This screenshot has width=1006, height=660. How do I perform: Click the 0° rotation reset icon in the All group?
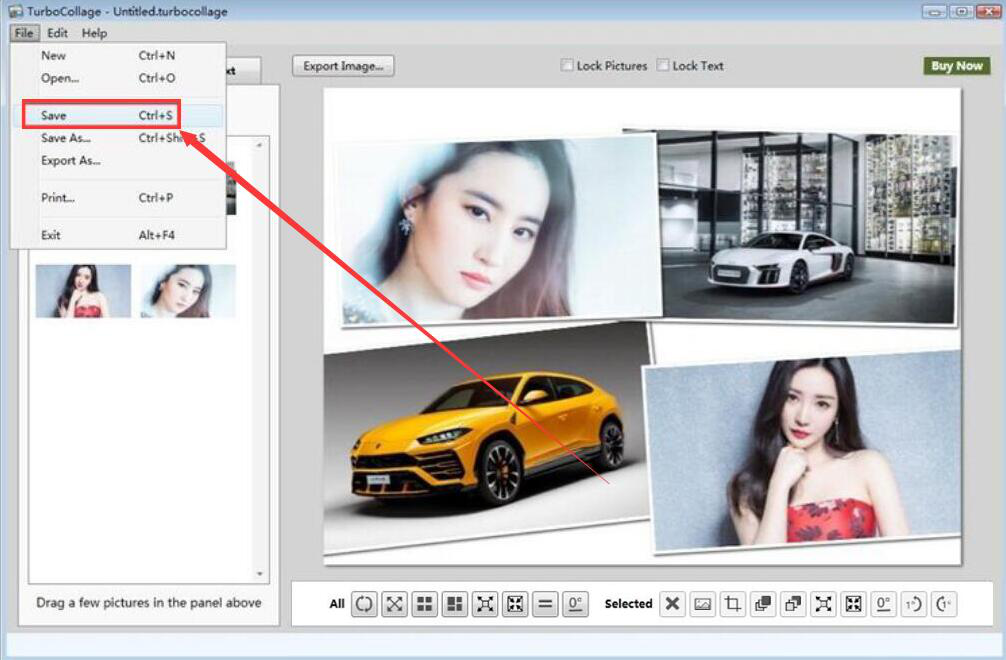tap(575, 604)
